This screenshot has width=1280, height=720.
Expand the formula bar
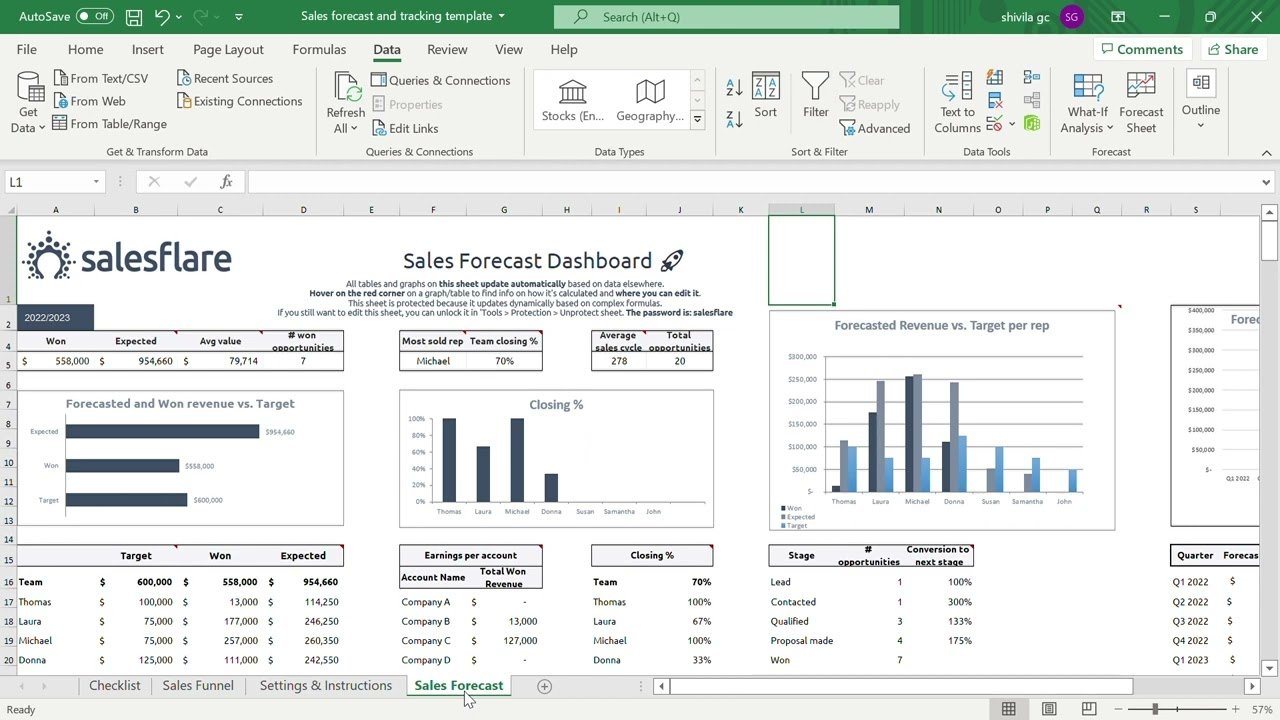tap(1266, 182)
